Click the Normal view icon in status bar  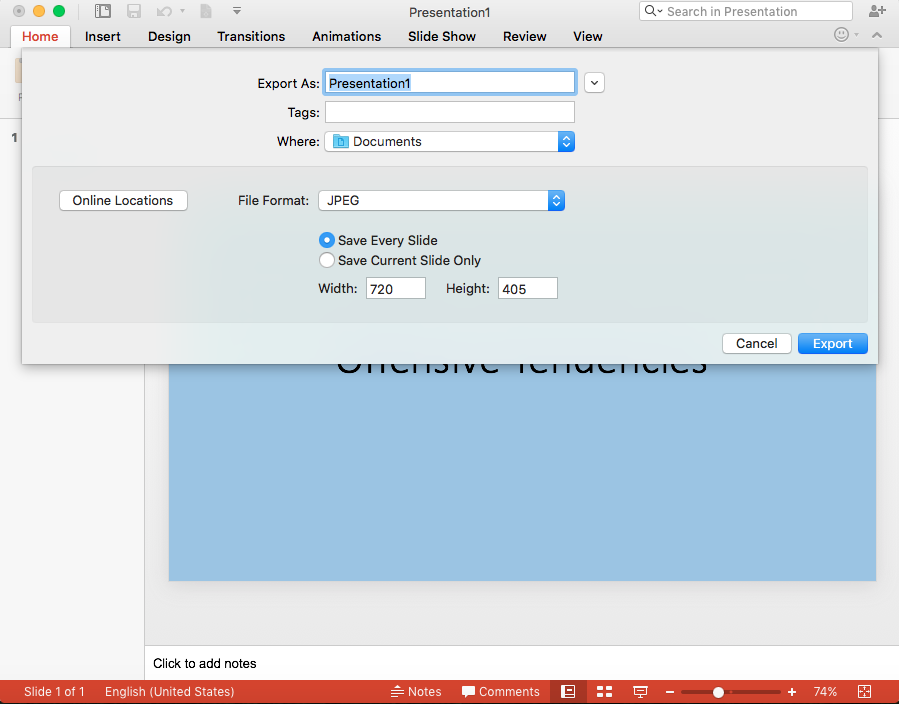[568, 692]
